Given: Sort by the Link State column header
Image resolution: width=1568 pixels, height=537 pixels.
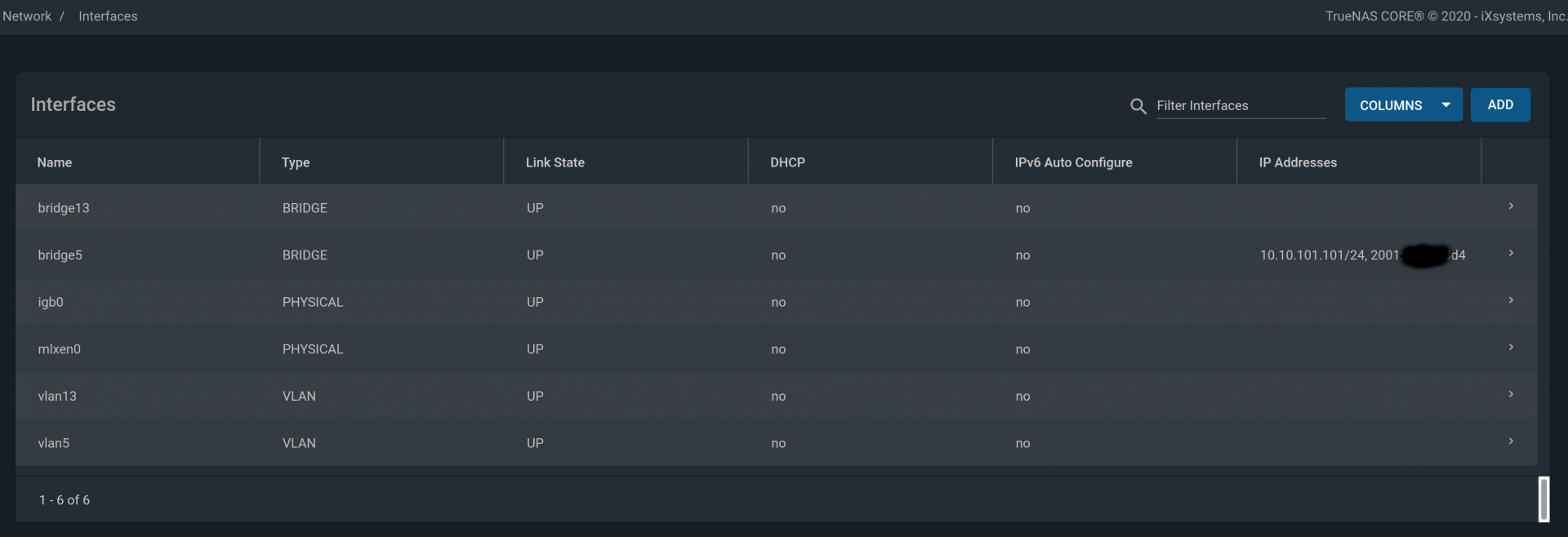Looking at the screenshot, I should [x=555, y=162].
